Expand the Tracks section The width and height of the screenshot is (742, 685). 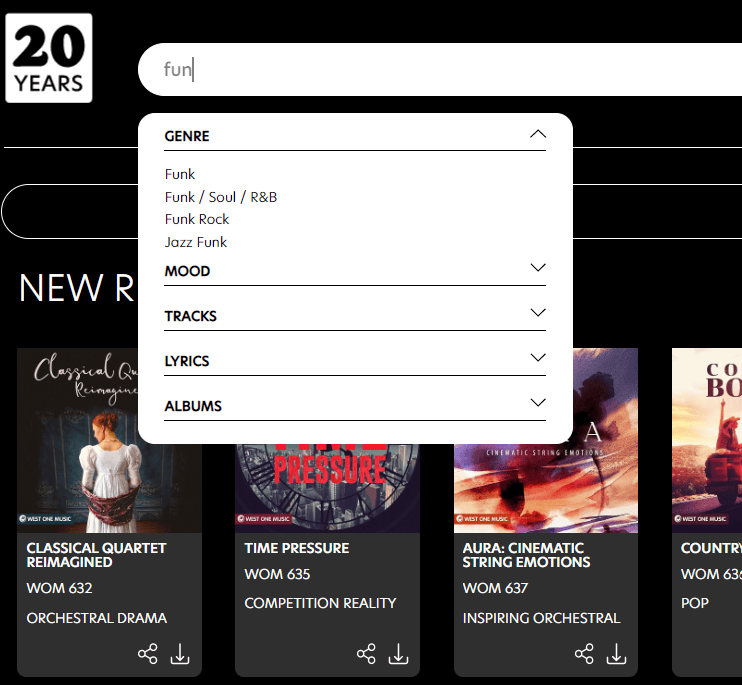coord(538,313)
